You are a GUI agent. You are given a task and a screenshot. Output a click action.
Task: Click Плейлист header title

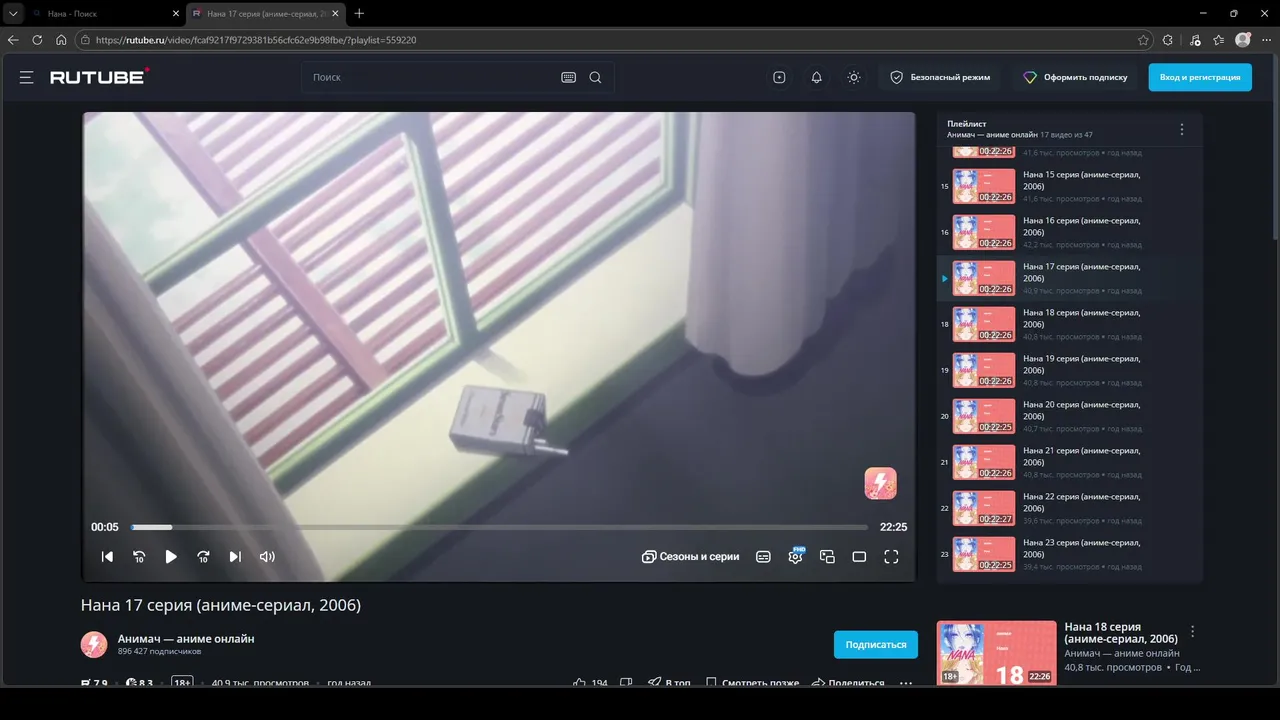pos(966,124)
